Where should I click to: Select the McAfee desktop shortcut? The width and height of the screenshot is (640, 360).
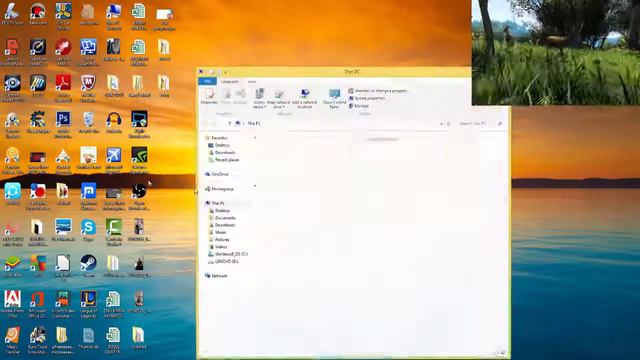coord(88,88)
